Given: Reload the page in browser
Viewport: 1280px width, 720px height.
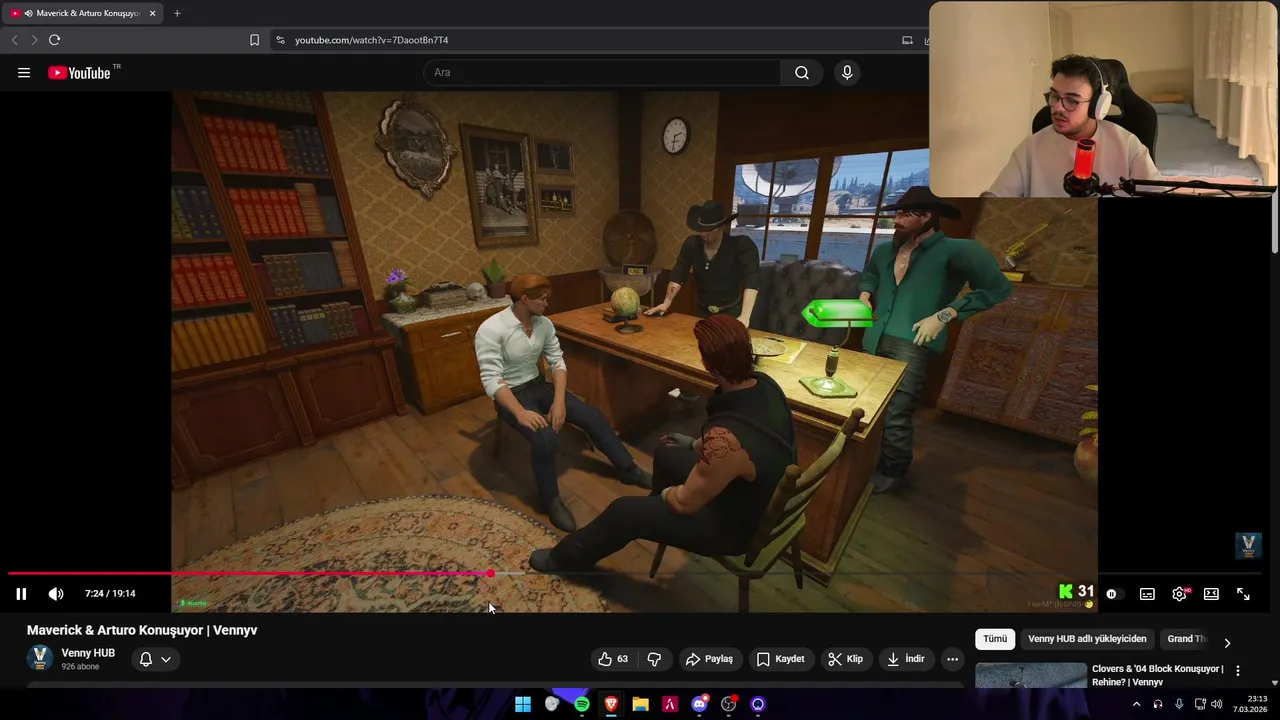Looking at the screenshot, I should tap(54, 40).
